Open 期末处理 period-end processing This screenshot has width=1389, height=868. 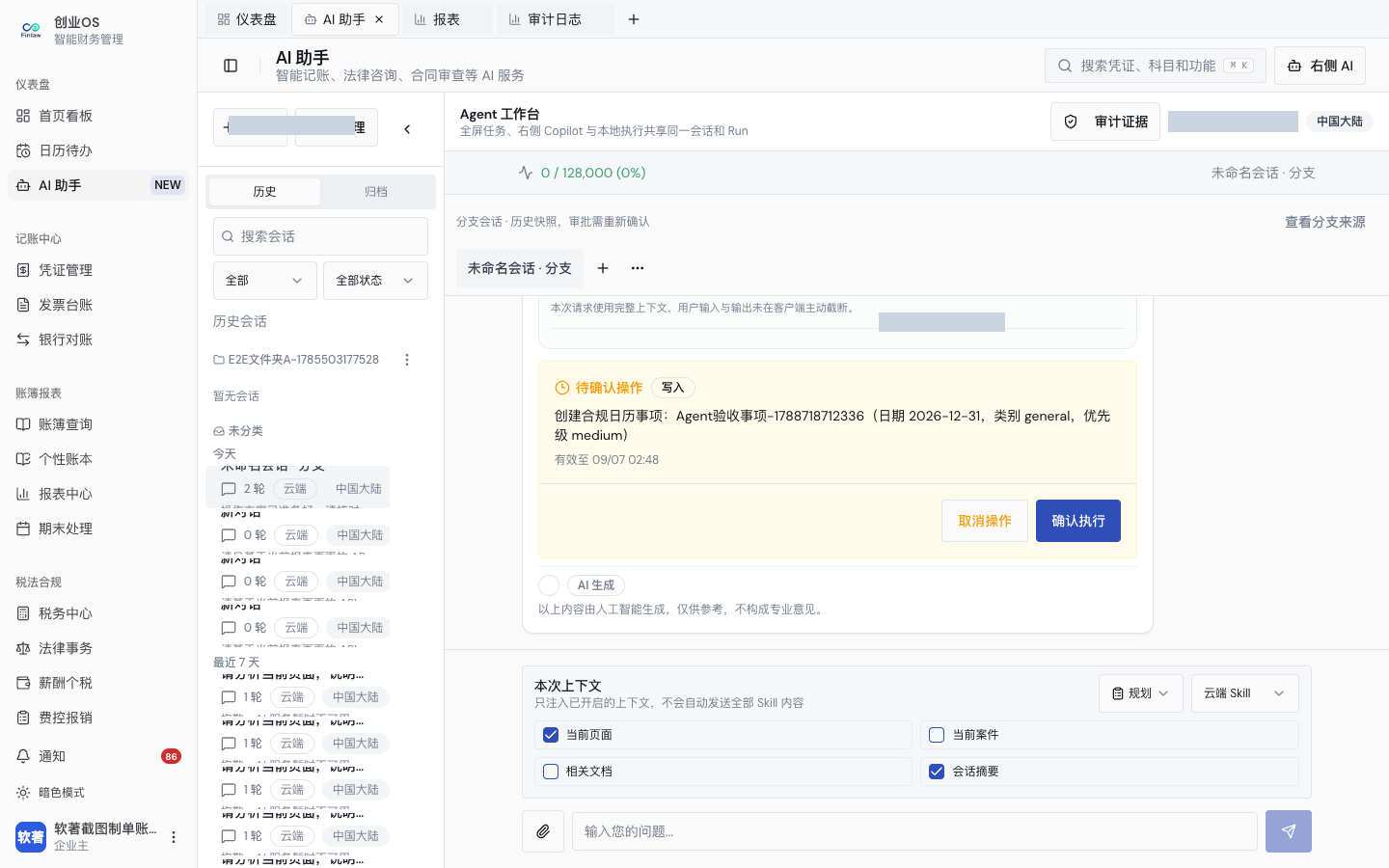click(97, 529)
